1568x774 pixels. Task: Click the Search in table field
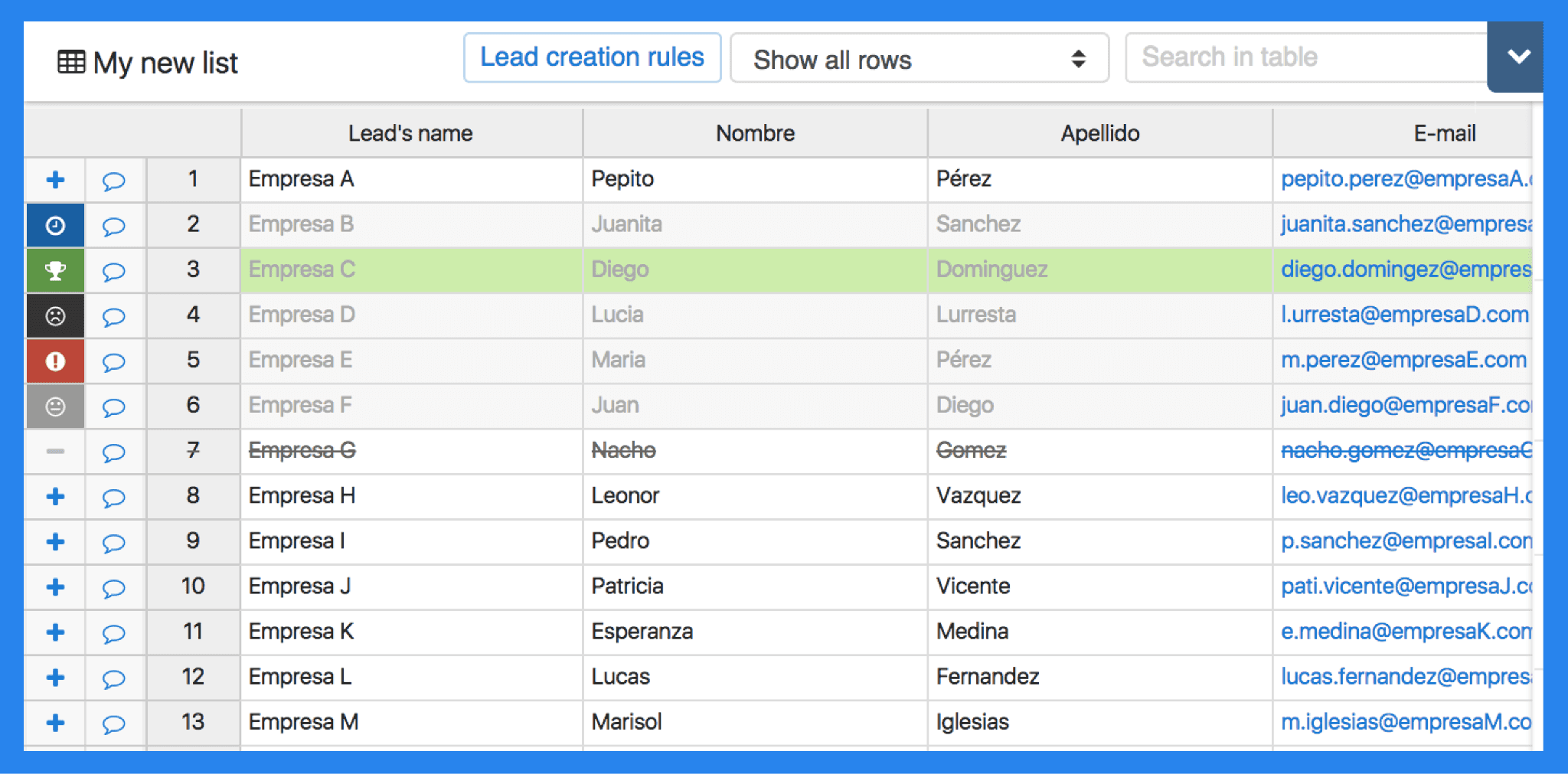coord(1306,57)
